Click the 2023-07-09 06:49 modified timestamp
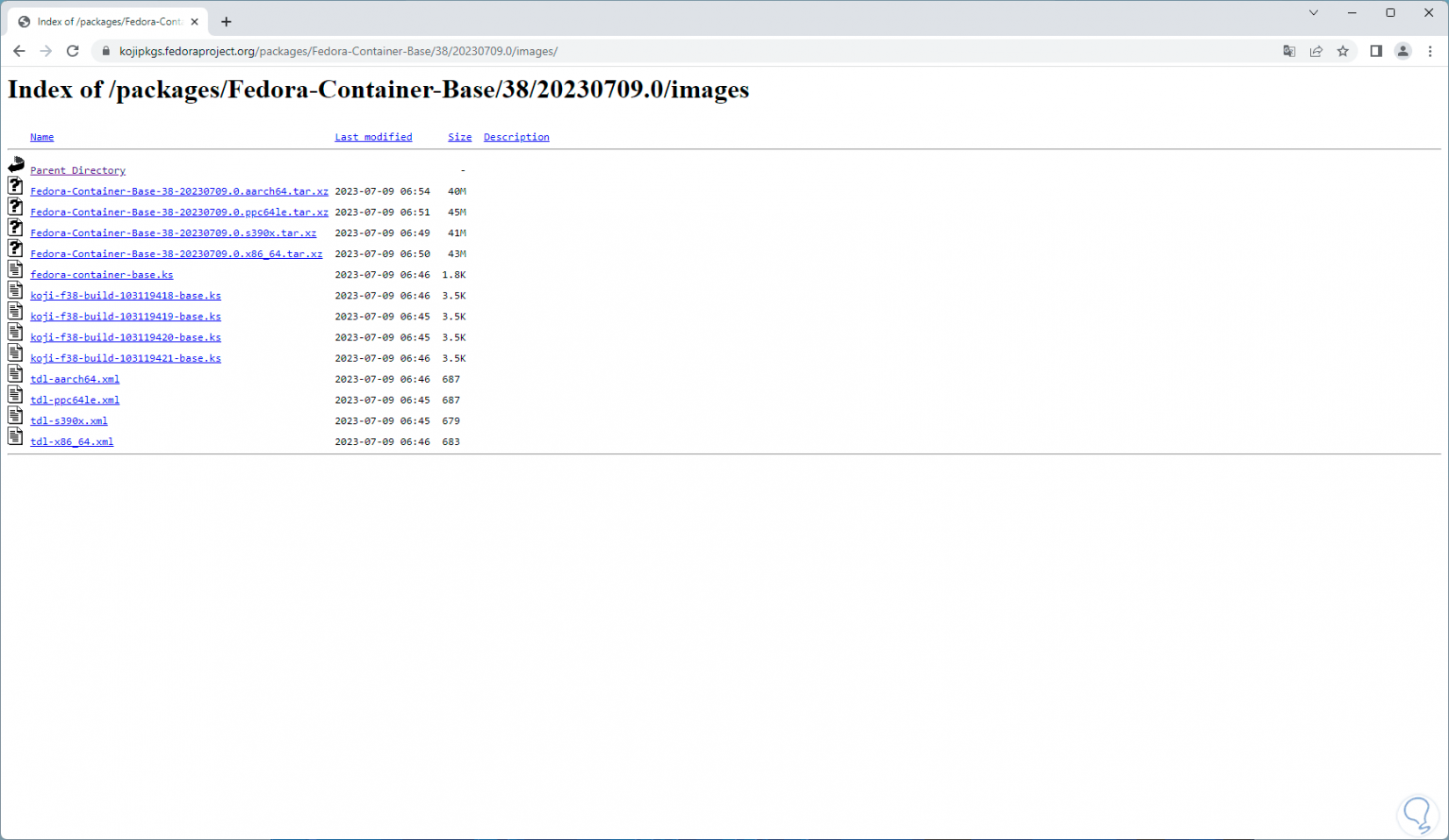Screen dimensions: 1449x840 click(383, 233)
